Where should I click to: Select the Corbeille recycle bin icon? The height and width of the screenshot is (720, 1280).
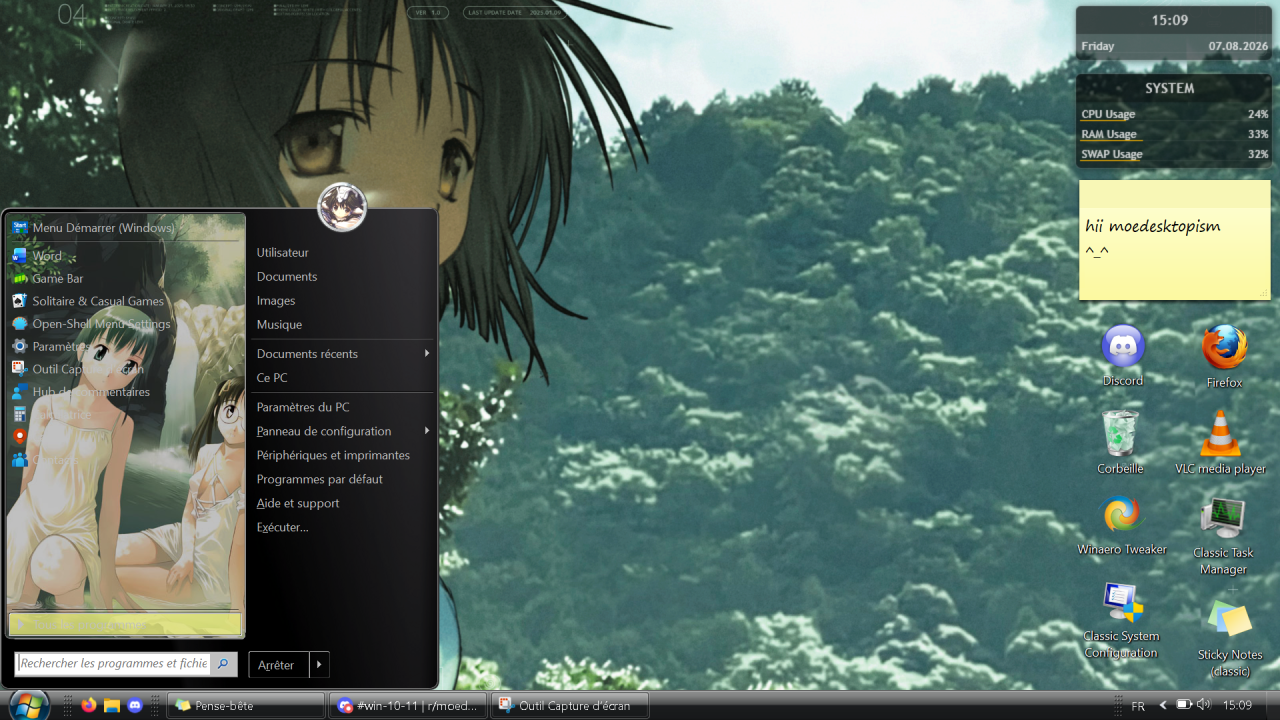point(1120,442)
